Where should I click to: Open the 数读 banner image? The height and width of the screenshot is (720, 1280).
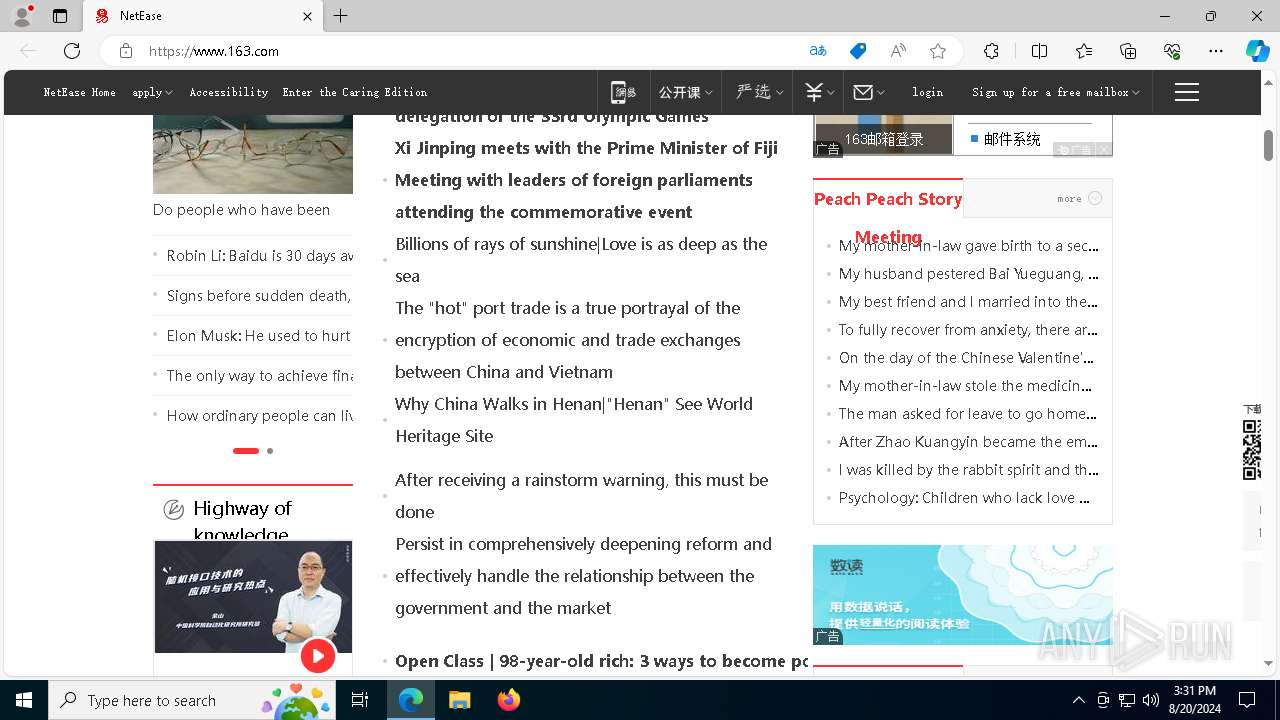pos(963,594)
